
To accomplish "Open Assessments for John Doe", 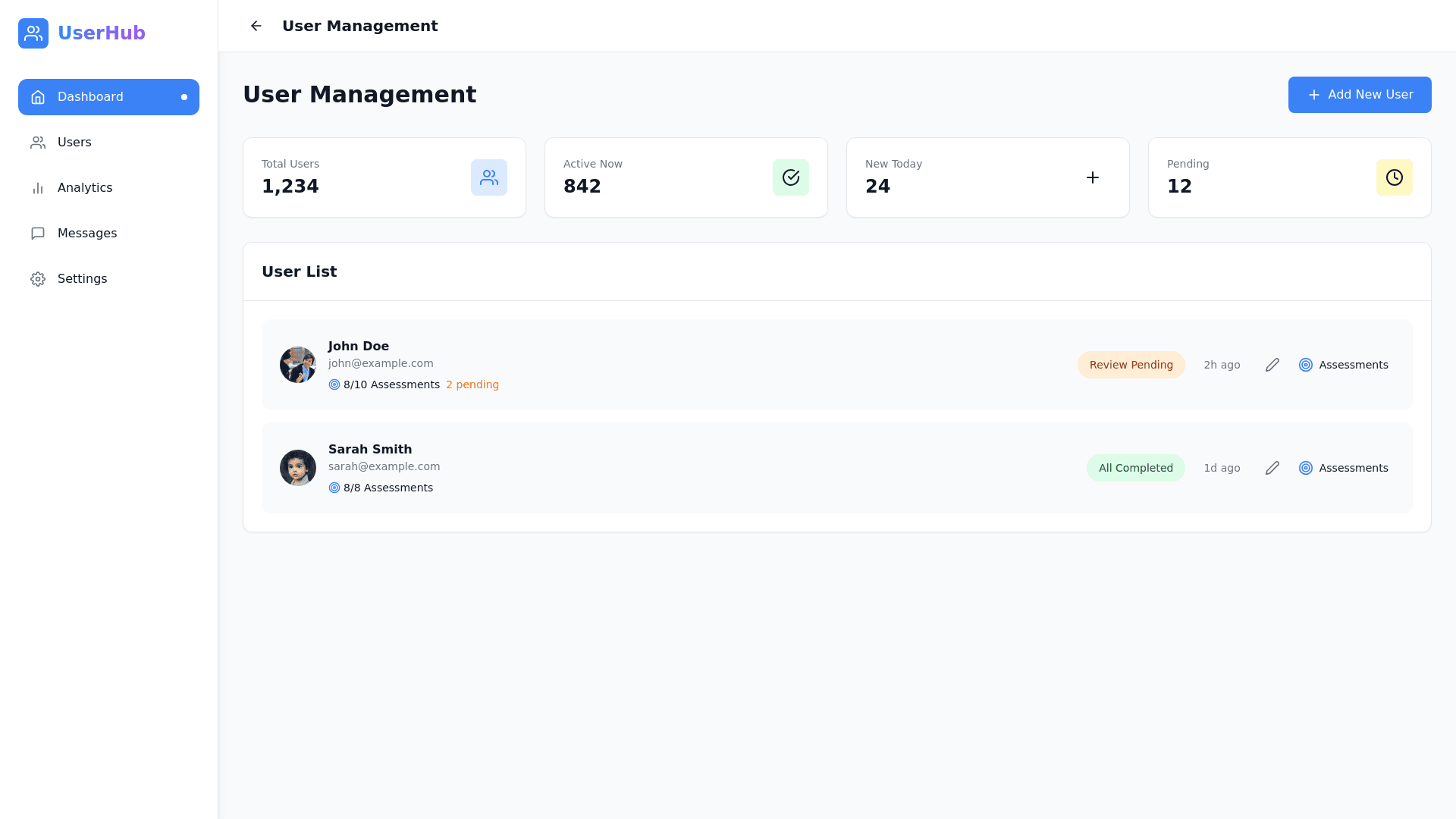I will [1344, 365].
